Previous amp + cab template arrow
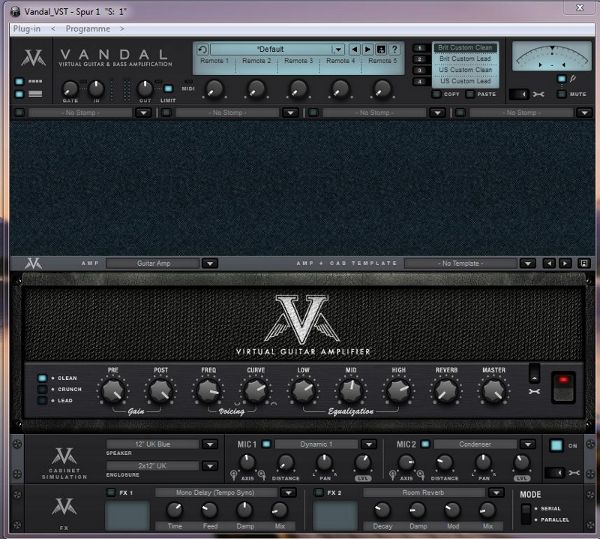Screen dimensions: 600x539 [x=549, y=263]
